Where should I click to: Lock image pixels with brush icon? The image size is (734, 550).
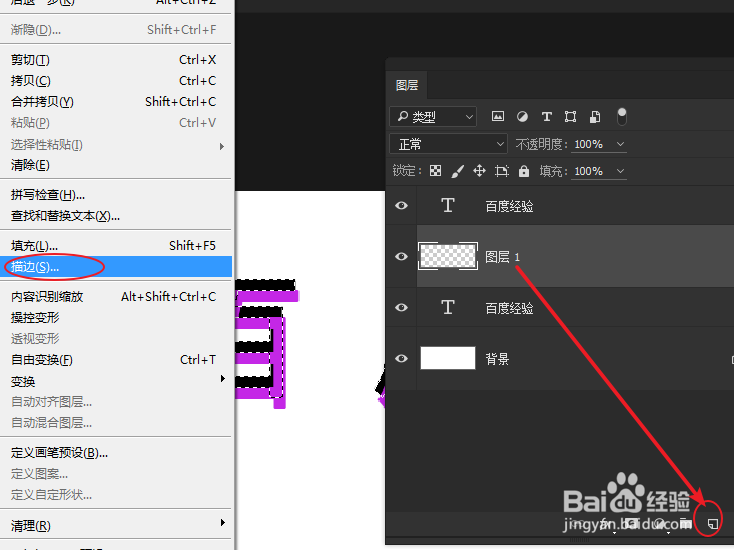pos(457,171)
